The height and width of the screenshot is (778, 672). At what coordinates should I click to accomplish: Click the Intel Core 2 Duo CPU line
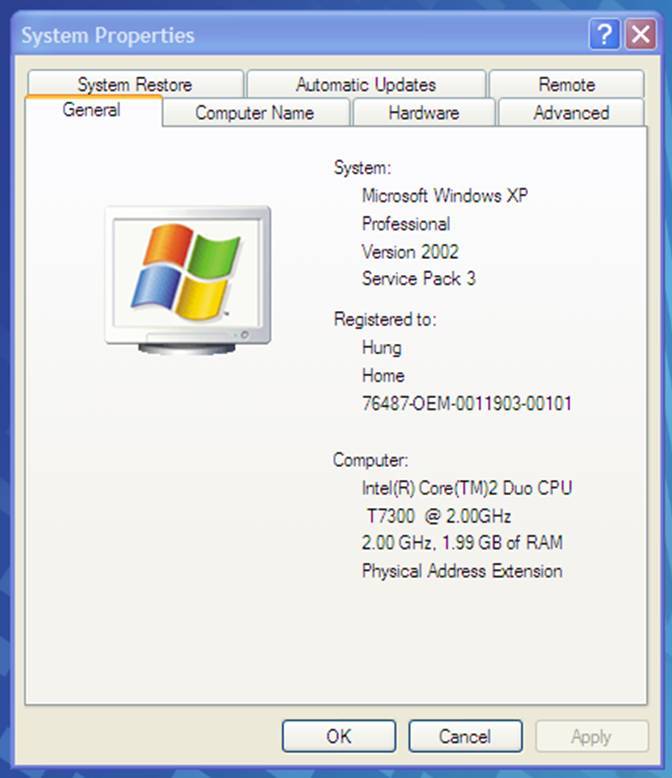[467, 488]
